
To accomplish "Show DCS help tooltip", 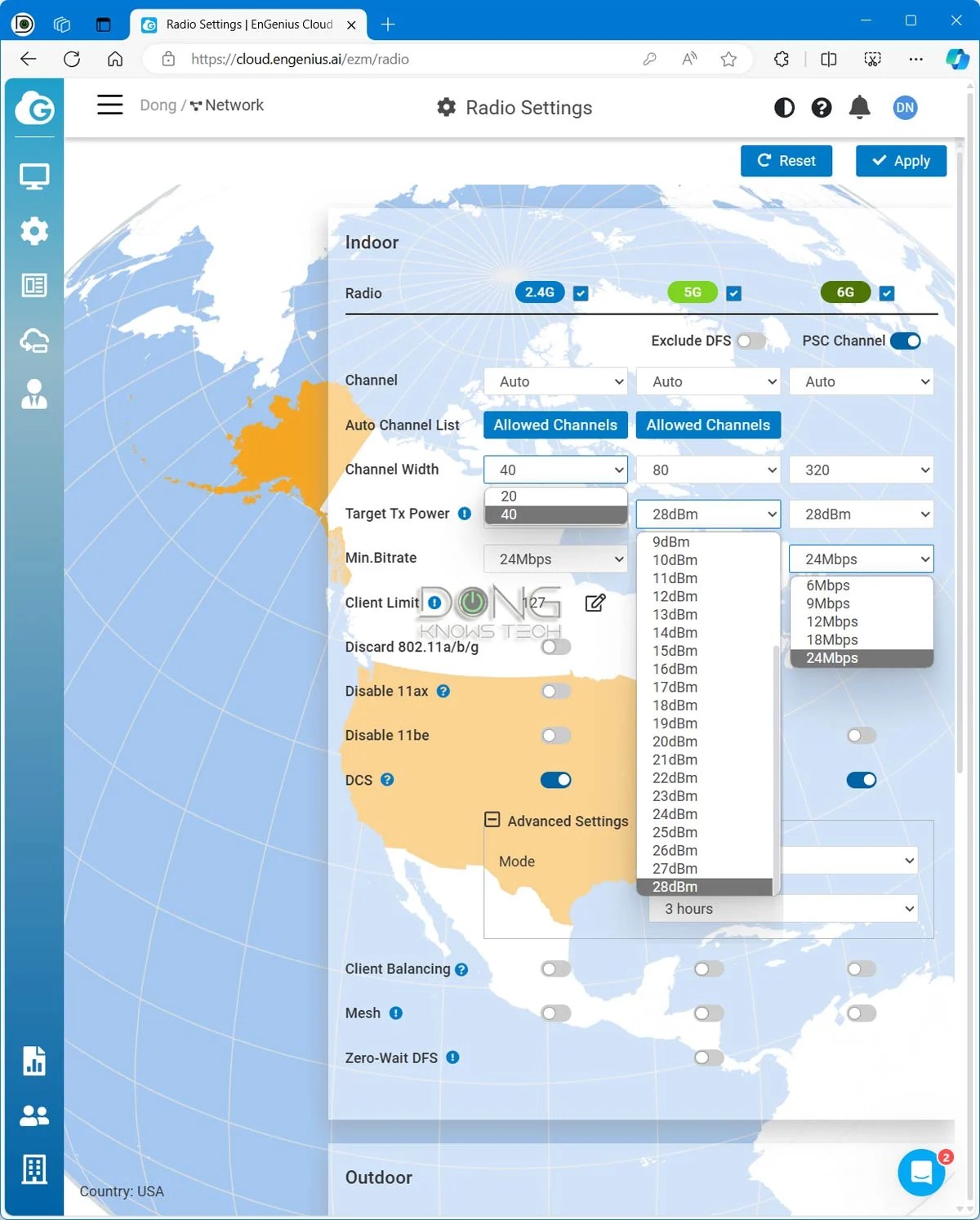I will [388, 780].
